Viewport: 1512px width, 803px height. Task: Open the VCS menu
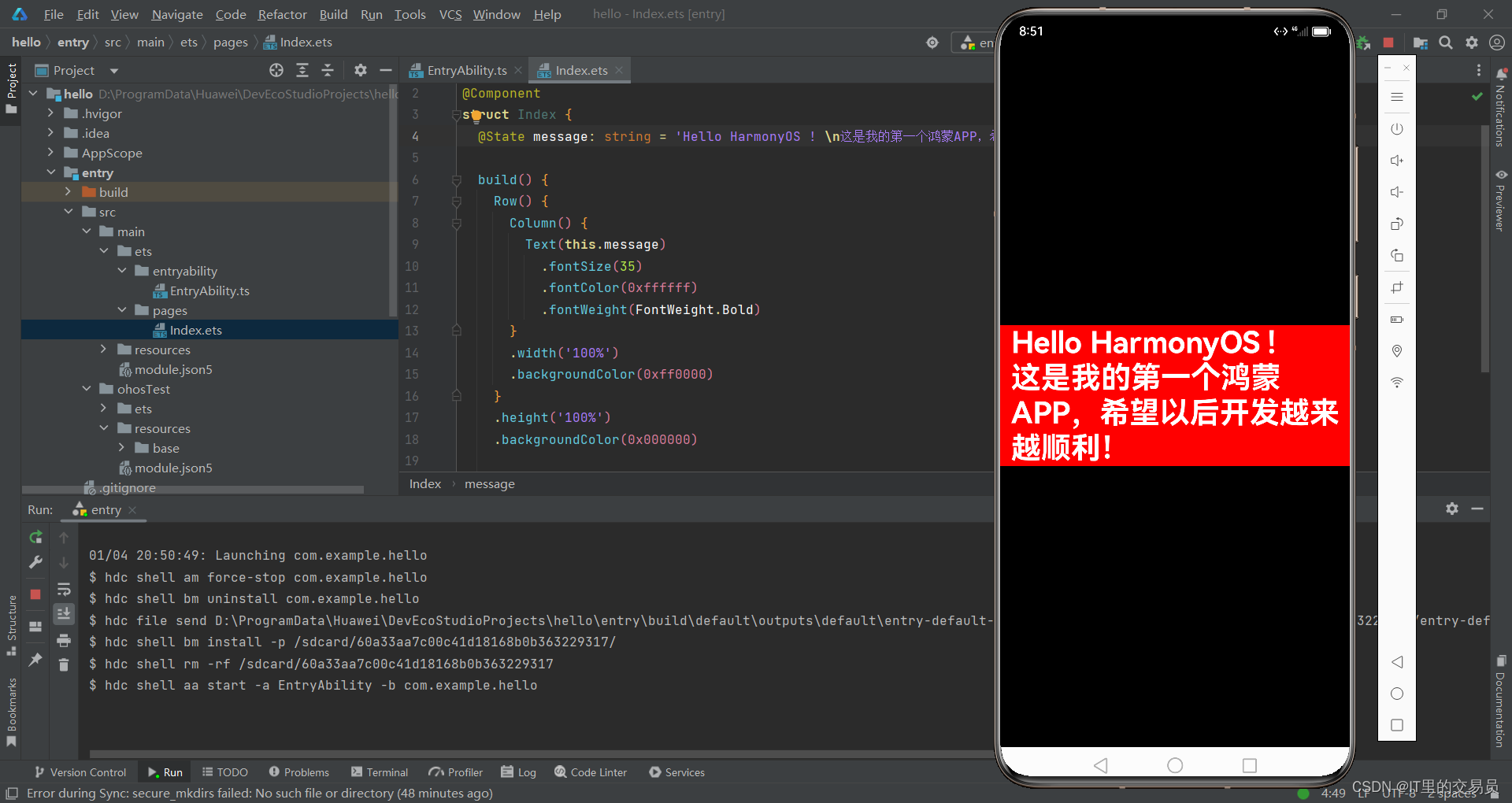coord(450,14)
